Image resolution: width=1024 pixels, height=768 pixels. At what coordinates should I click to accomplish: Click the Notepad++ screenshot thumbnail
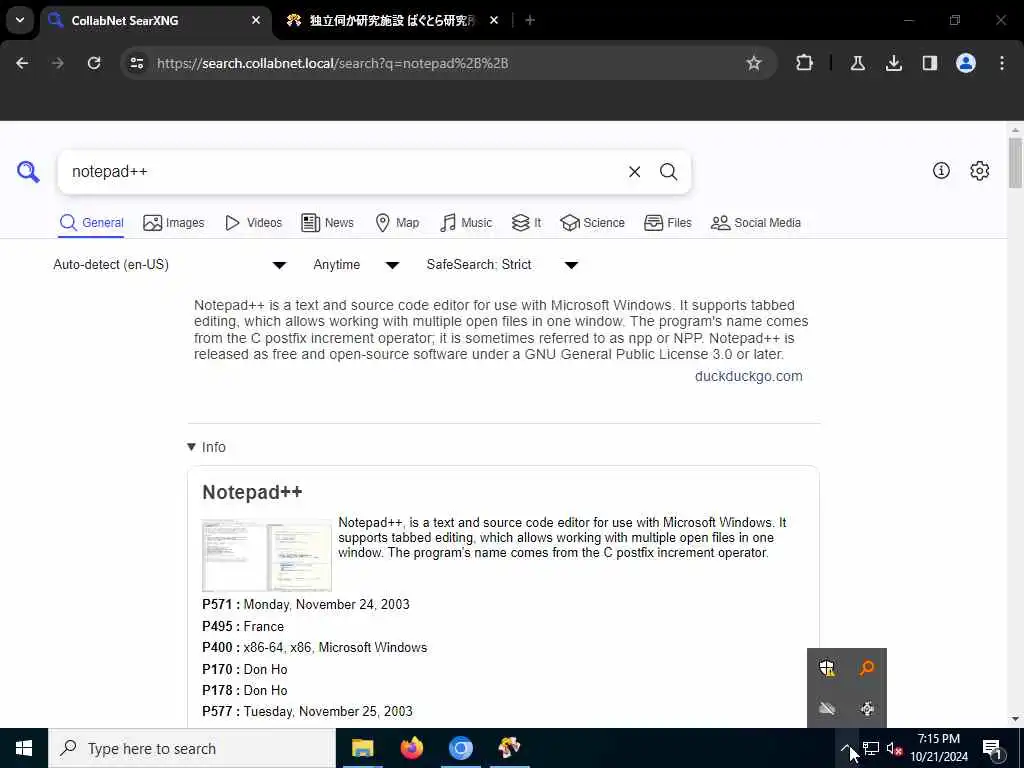(266, 555)
